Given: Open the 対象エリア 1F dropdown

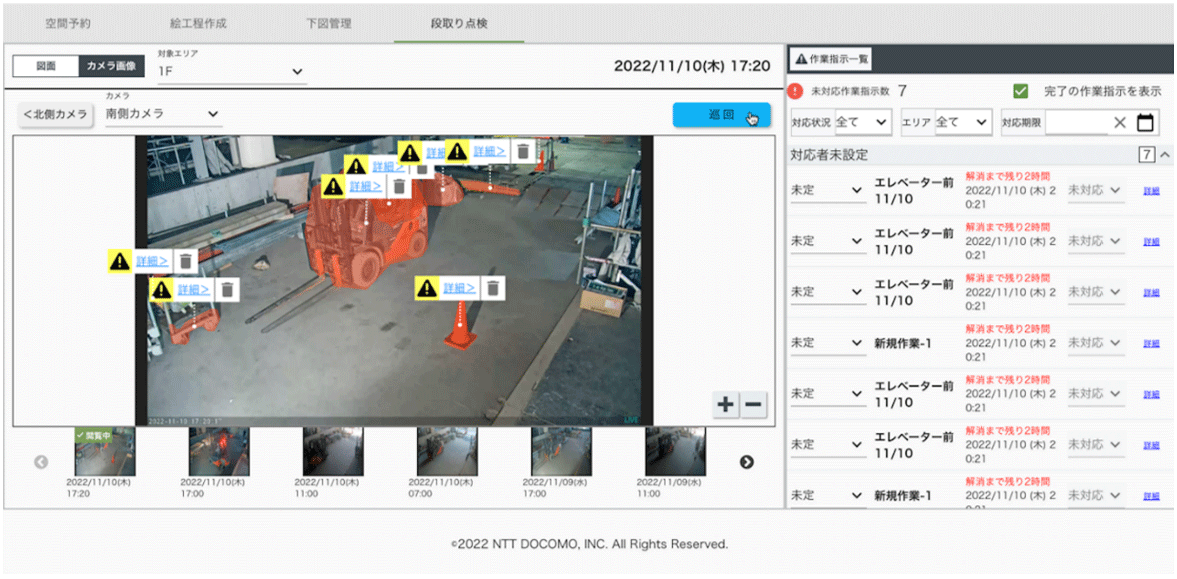Looking at the screenshot, I should (x=230, y=71).
